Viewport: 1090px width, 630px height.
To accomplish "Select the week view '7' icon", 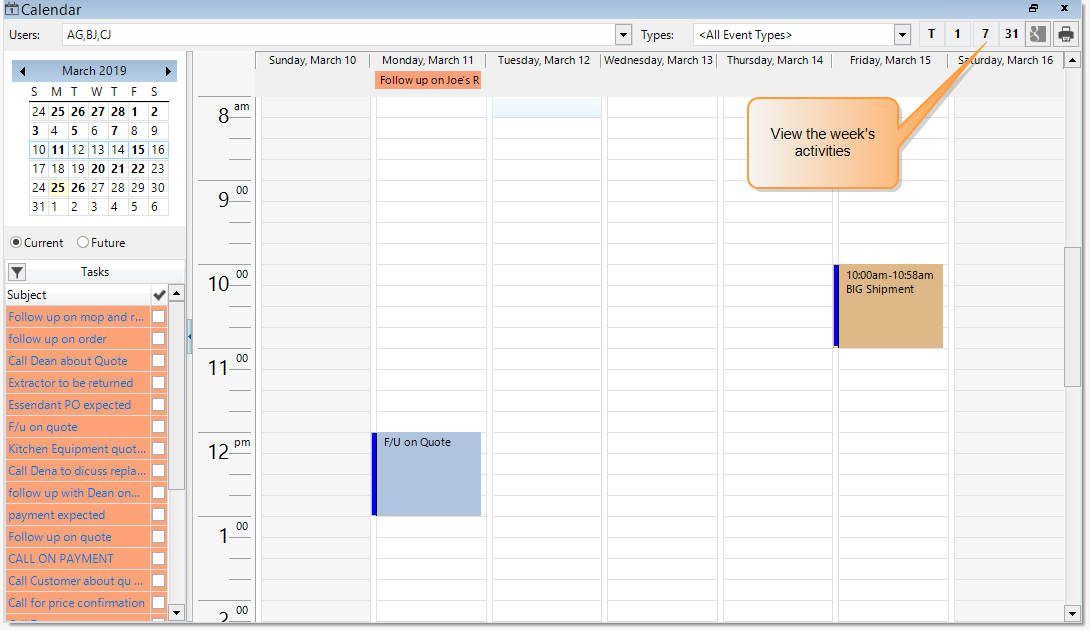I will pyautogui.click(x=984, y=33).
